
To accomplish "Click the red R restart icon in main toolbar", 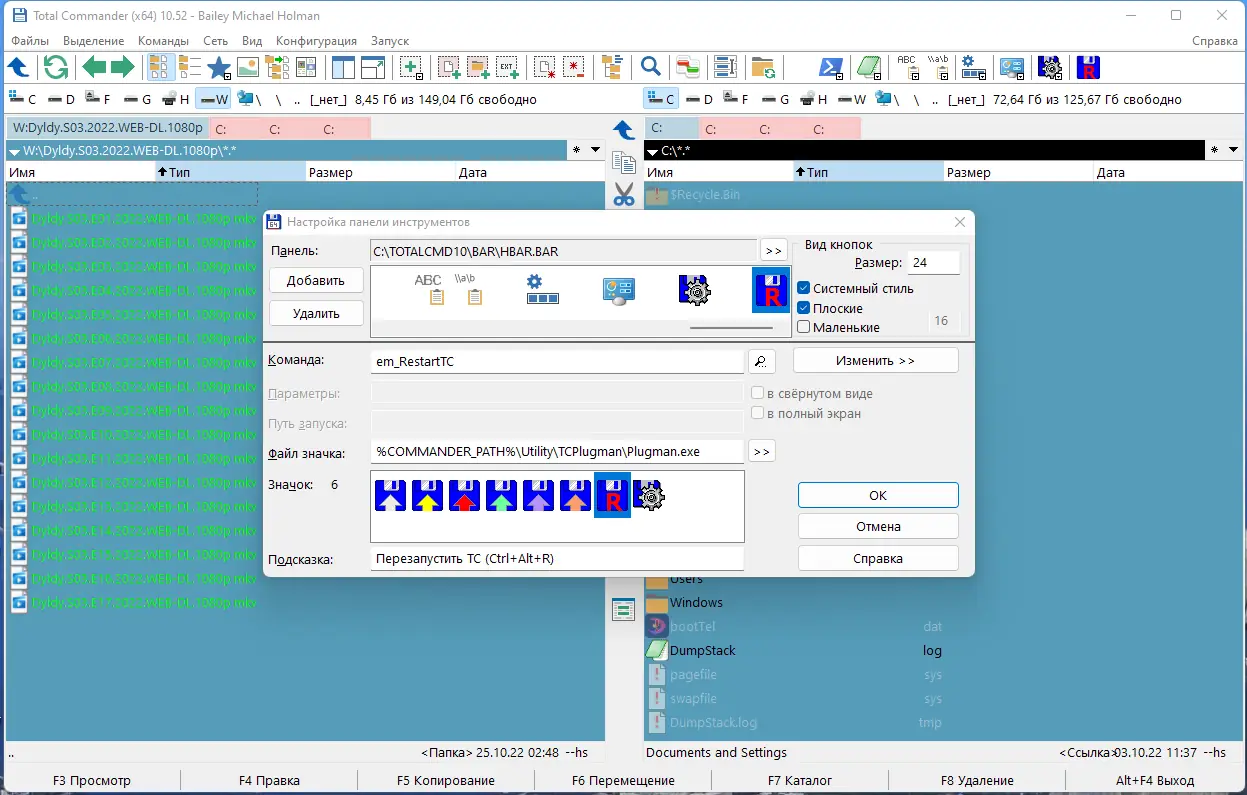I will [x=1089, y=67].
